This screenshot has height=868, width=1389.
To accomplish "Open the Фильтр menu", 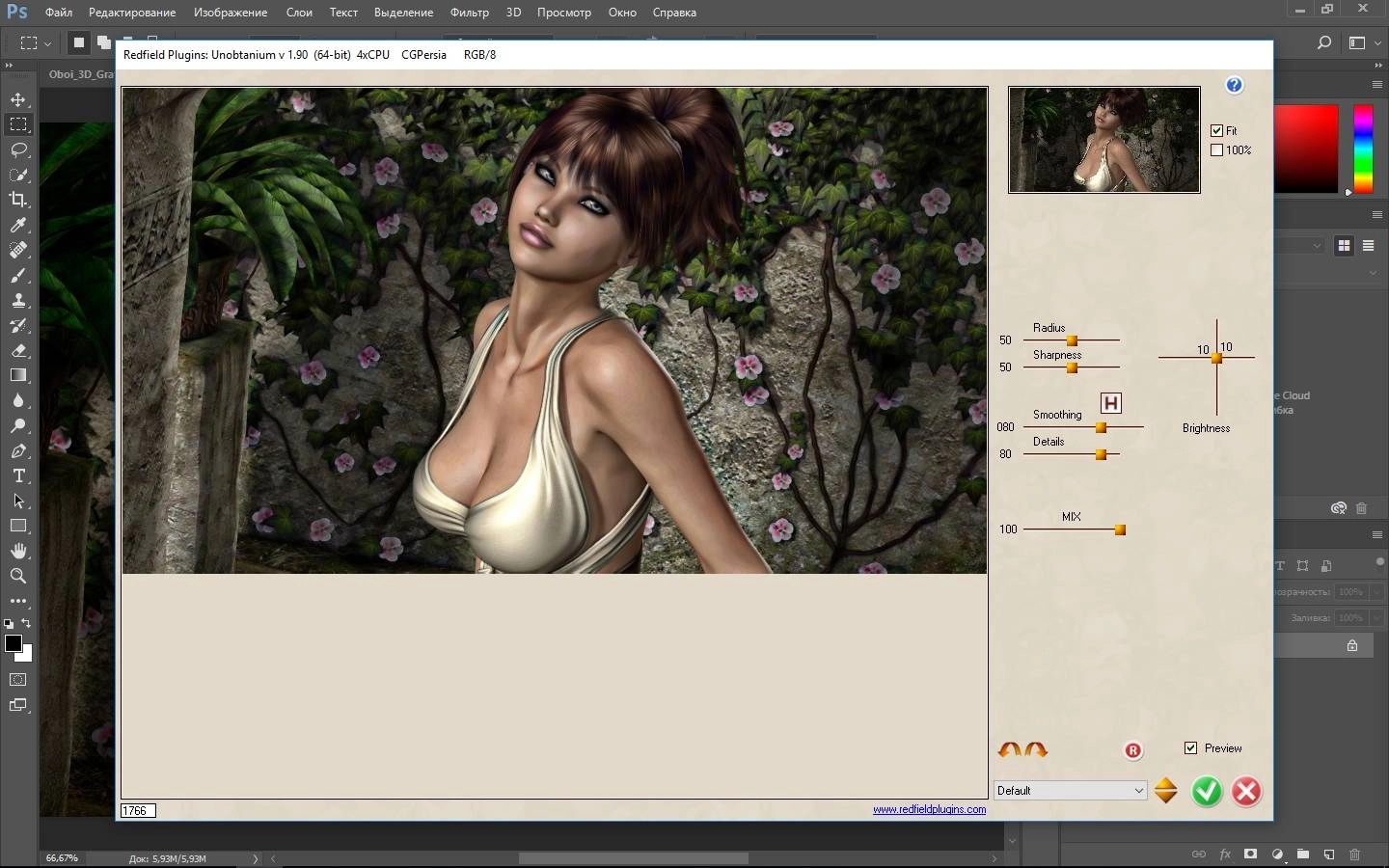I will (x=469, y=13).
